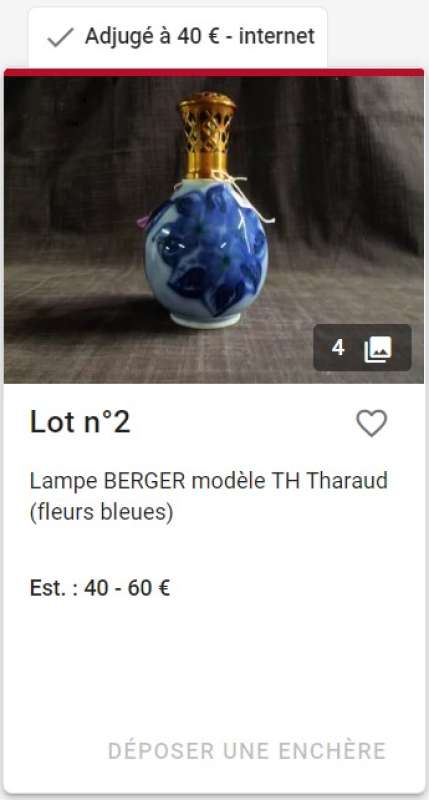This screenshot has height=800, width=429.
Task: Open the Lampe BERGER modèle description line
Action: click(x=209, y=481)
